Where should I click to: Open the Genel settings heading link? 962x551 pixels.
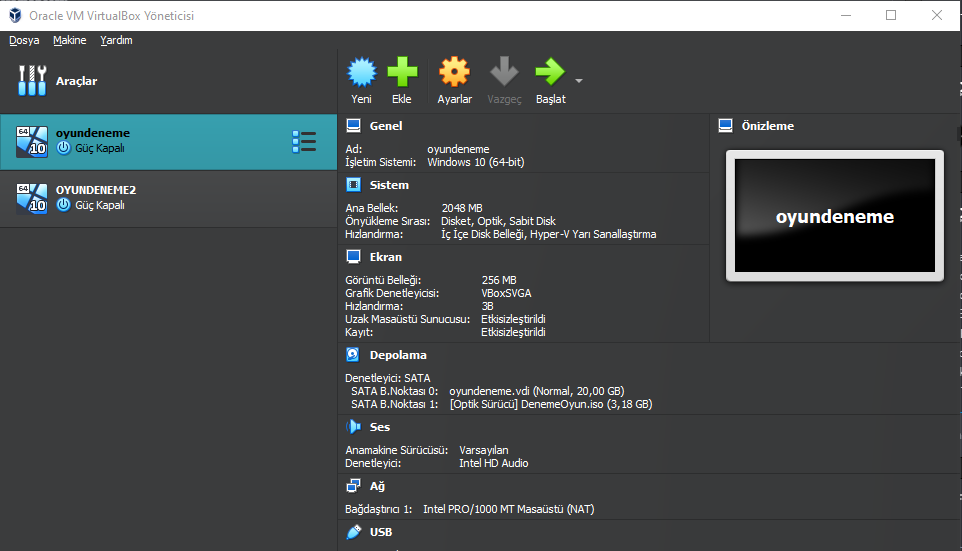click(x=386, y=126)
